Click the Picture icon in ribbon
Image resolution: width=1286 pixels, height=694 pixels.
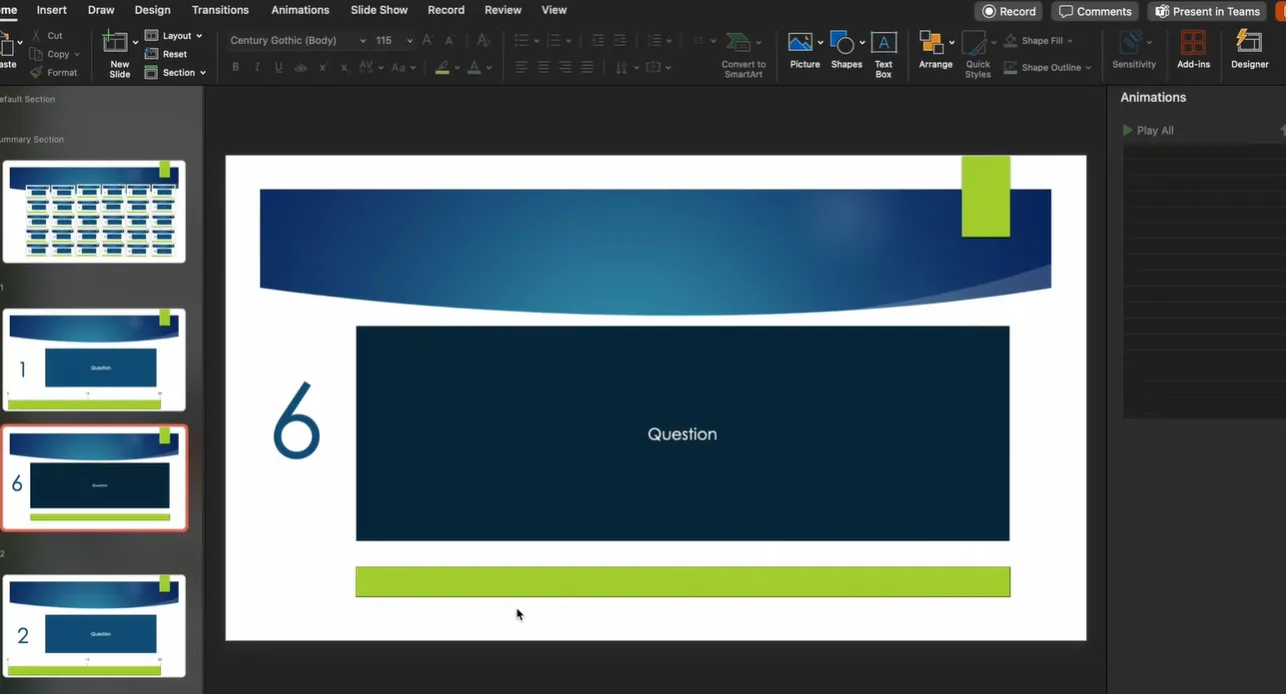pyautogui.click(x=800, y=45)
